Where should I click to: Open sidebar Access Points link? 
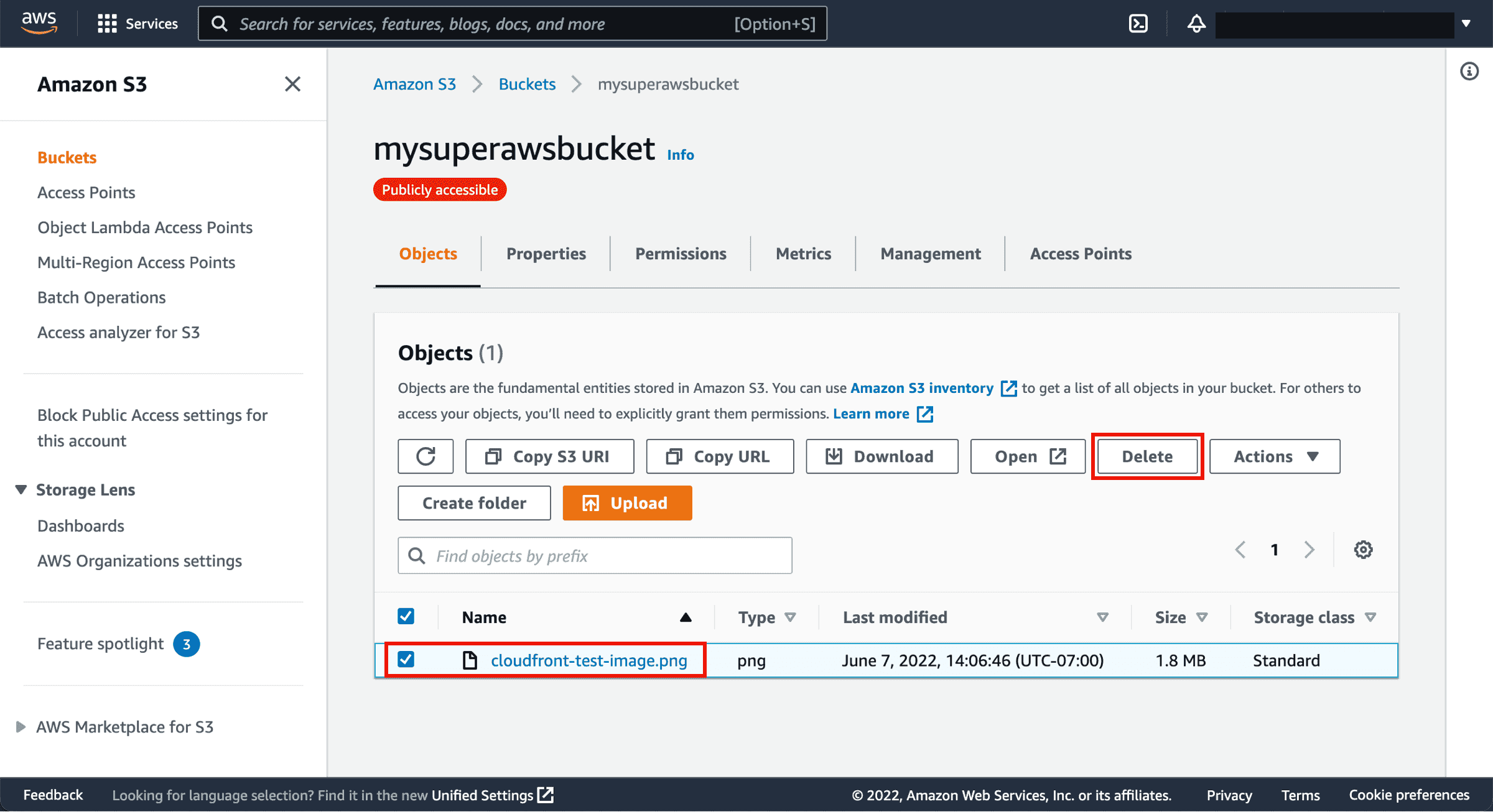tap(86, 193)
